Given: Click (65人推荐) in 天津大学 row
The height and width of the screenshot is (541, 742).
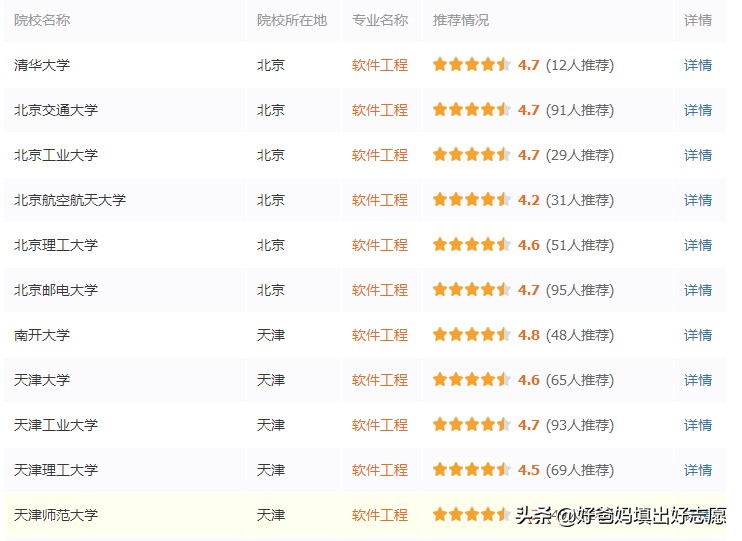Looking at the screenshot, I should point(580,380).
